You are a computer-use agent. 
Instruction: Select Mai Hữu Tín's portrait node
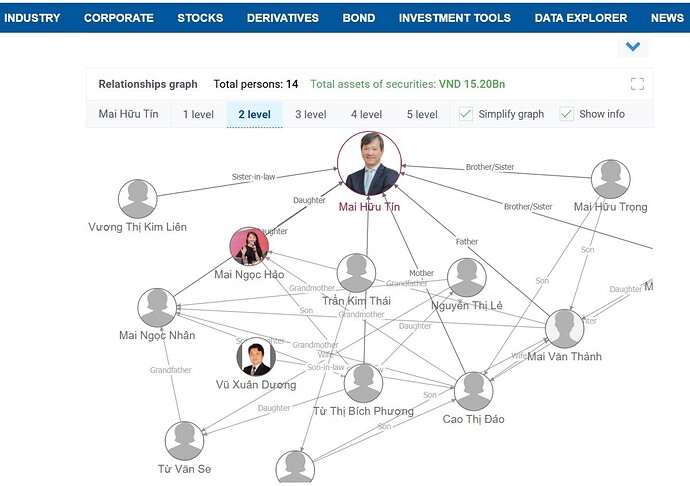click(x=369, y=163)
